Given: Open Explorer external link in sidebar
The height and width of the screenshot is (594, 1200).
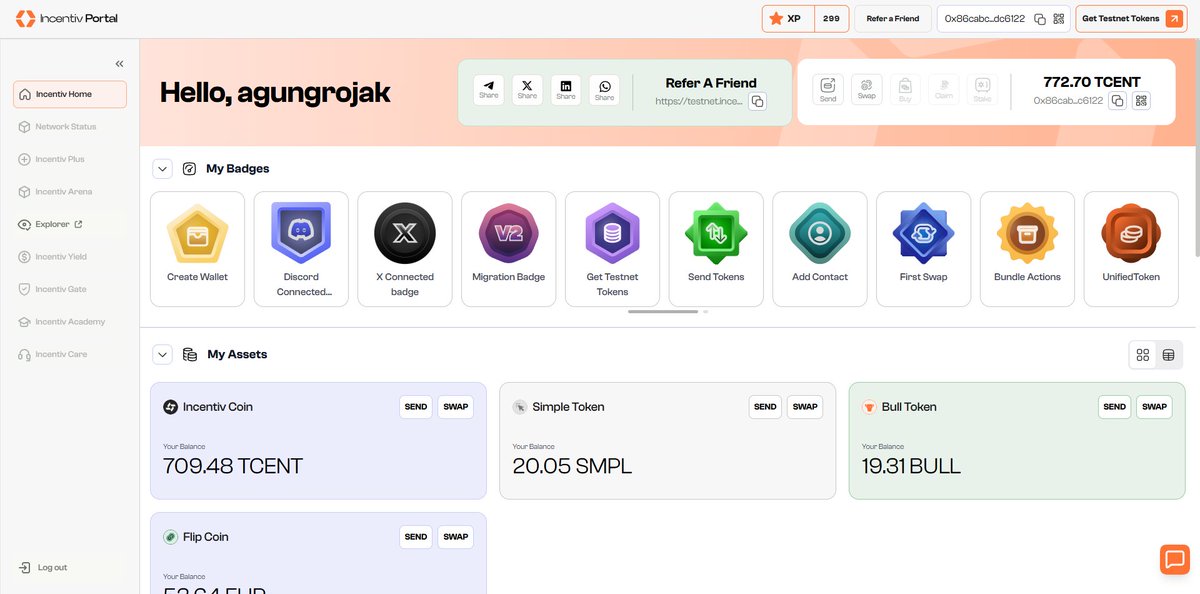Looking at the screenshot, I should (70, 224).
